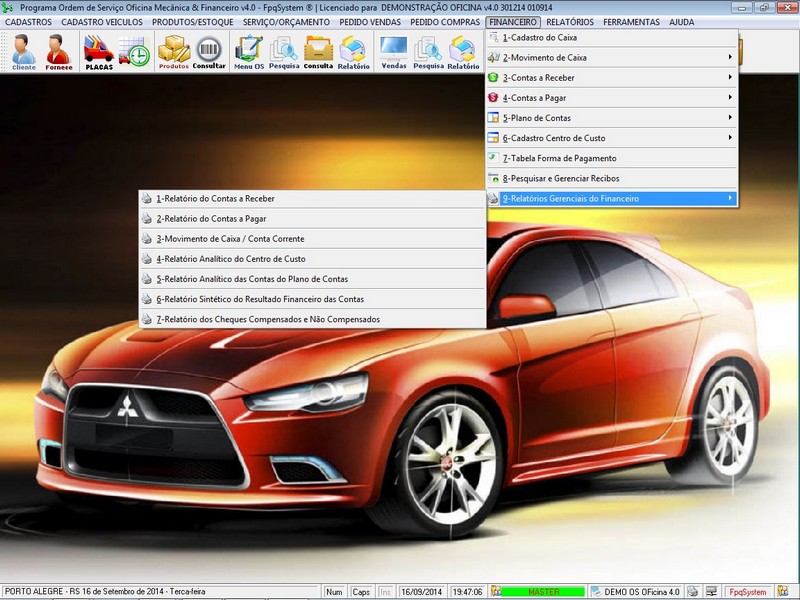Select 7-Tabela Forma de Pagamento
The image size is (800, 600).
tap(612, 158)
